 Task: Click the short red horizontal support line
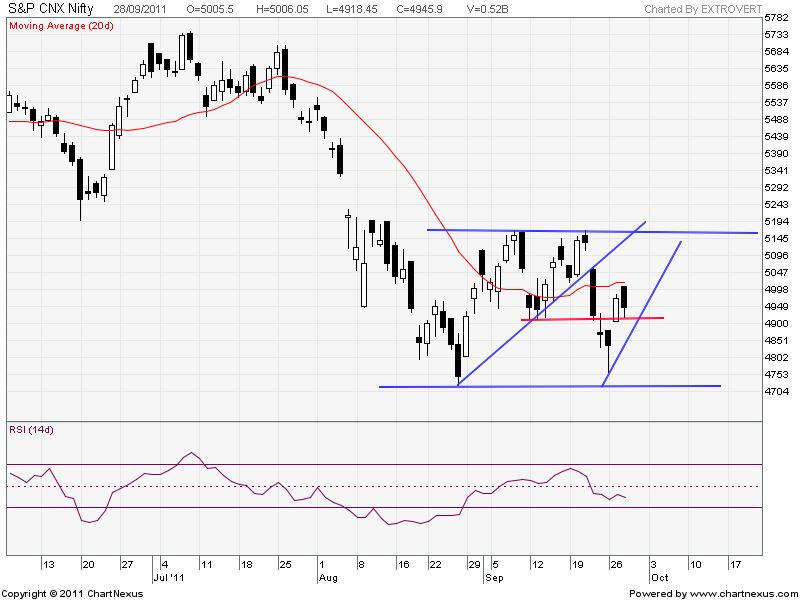coord(560,319)
